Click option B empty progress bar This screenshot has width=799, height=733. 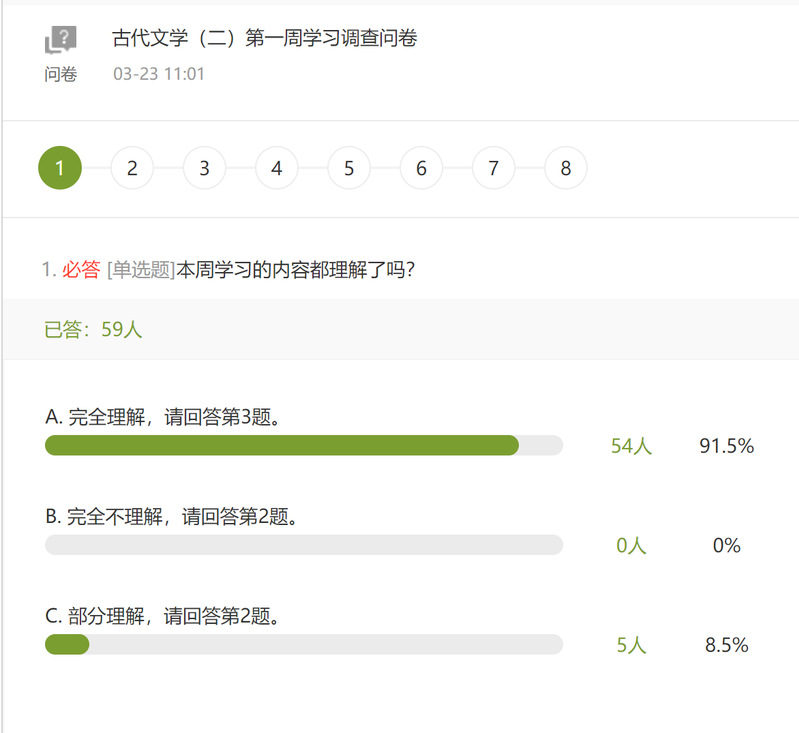[304, 545]
